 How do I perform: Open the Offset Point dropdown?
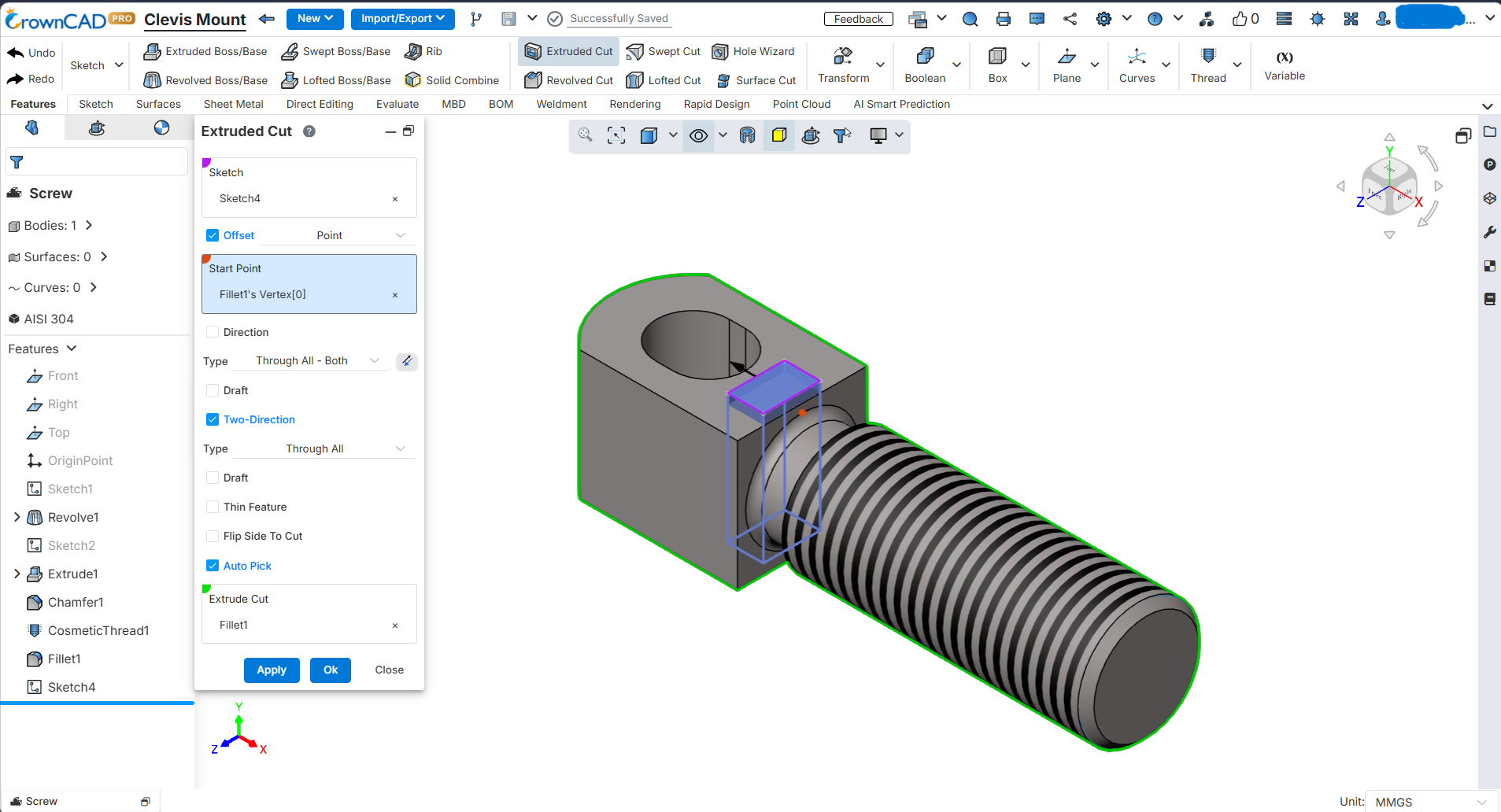click(337, 235)
